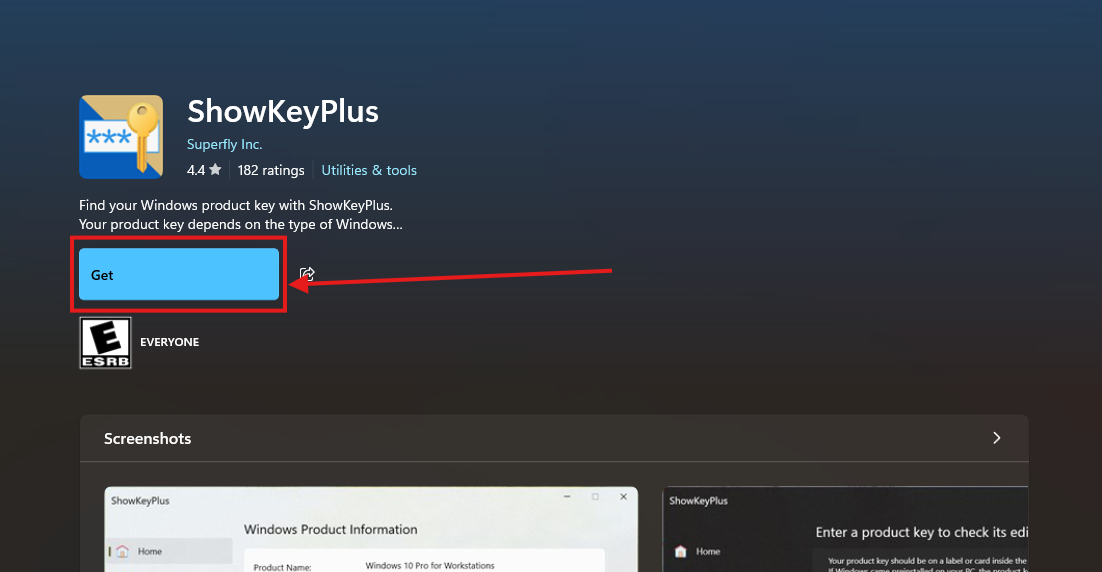Open the Utilities & tools category link
This screenshot has height=572, width=1102.
pos(369,170)
